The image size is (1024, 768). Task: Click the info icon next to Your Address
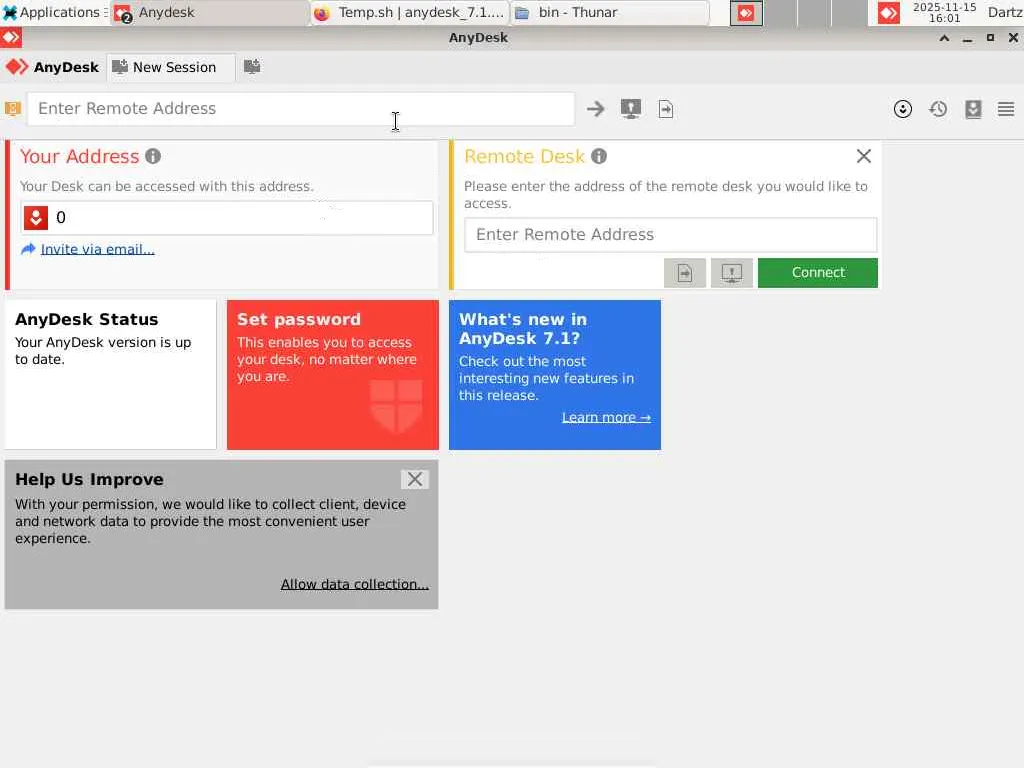[153, 157]
